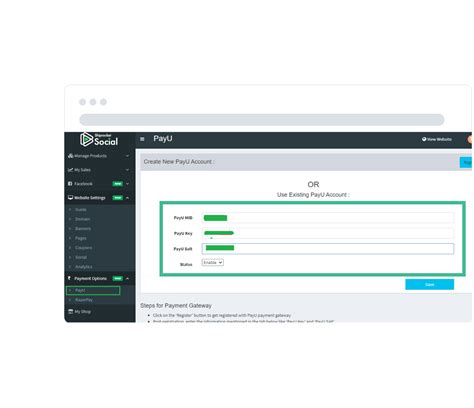Expand the Manage Products chevron
Image resolution: width=474 pixels, height=408 pixels.
pyautogui.click(x=127, y=156)
